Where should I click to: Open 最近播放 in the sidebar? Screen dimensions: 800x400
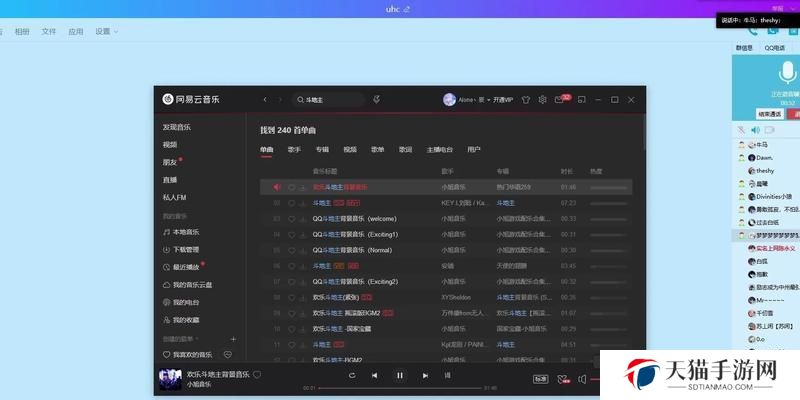coord(186,267)
